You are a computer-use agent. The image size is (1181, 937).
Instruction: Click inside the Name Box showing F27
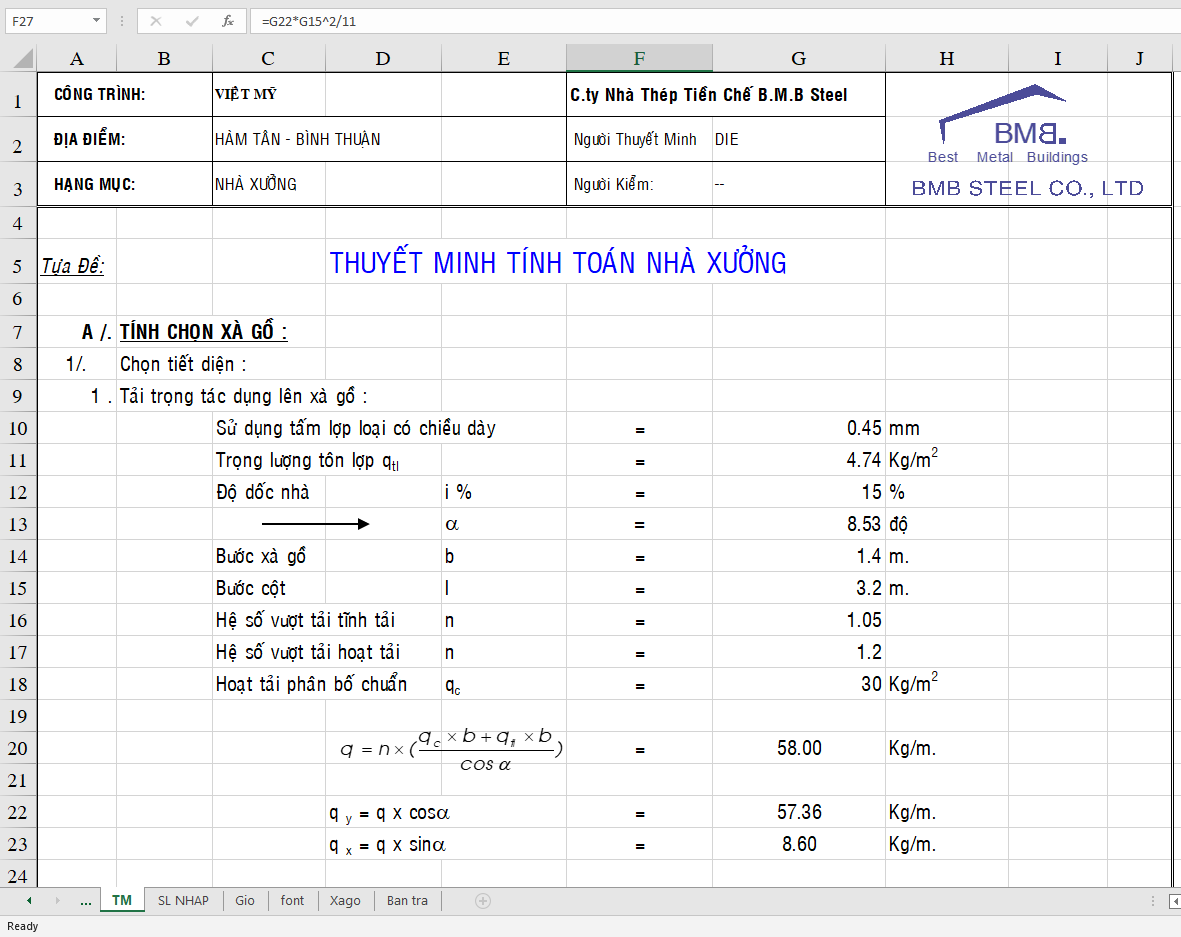pos(45,20)
